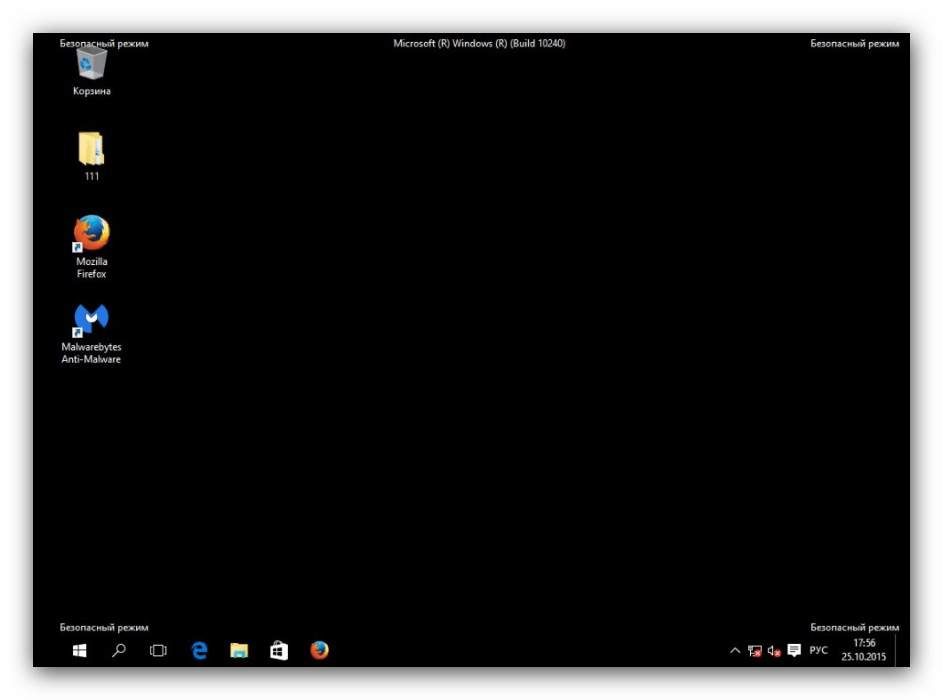The image size is (943, 700).
Task: Click the "Корзина" text label
Action: point(91,91)
